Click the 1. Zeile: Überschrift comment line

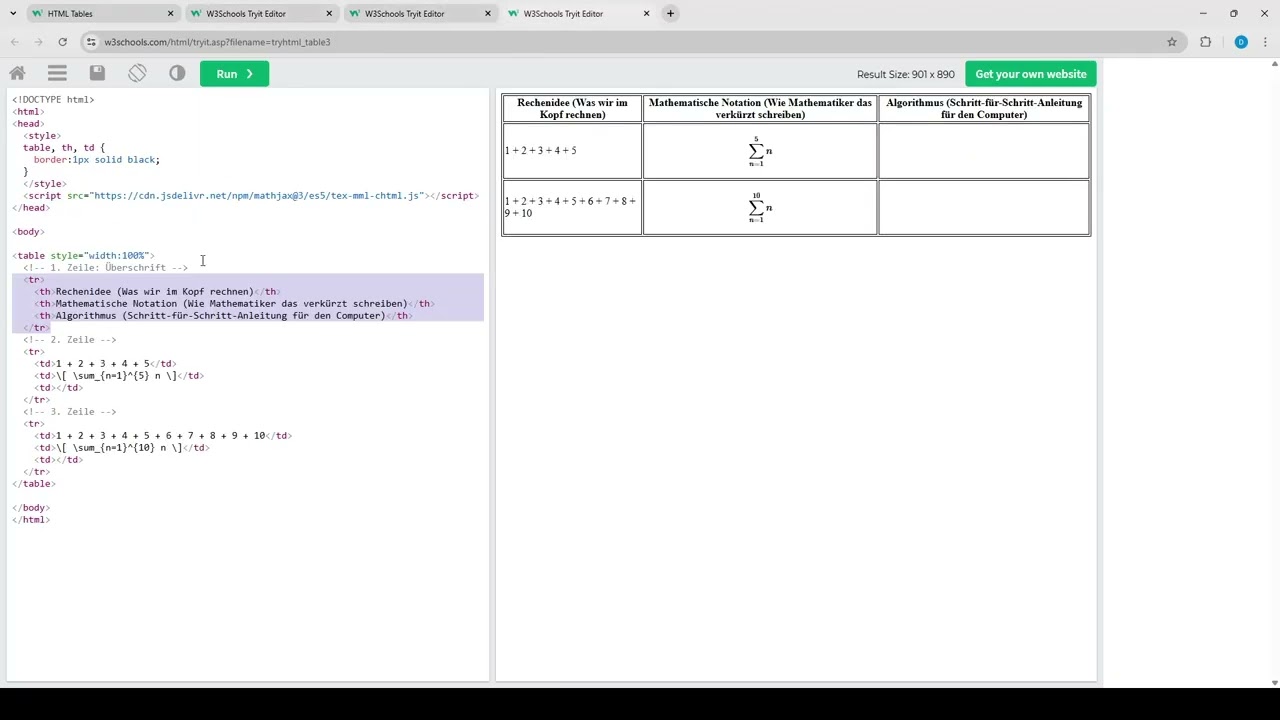(105, 268)
